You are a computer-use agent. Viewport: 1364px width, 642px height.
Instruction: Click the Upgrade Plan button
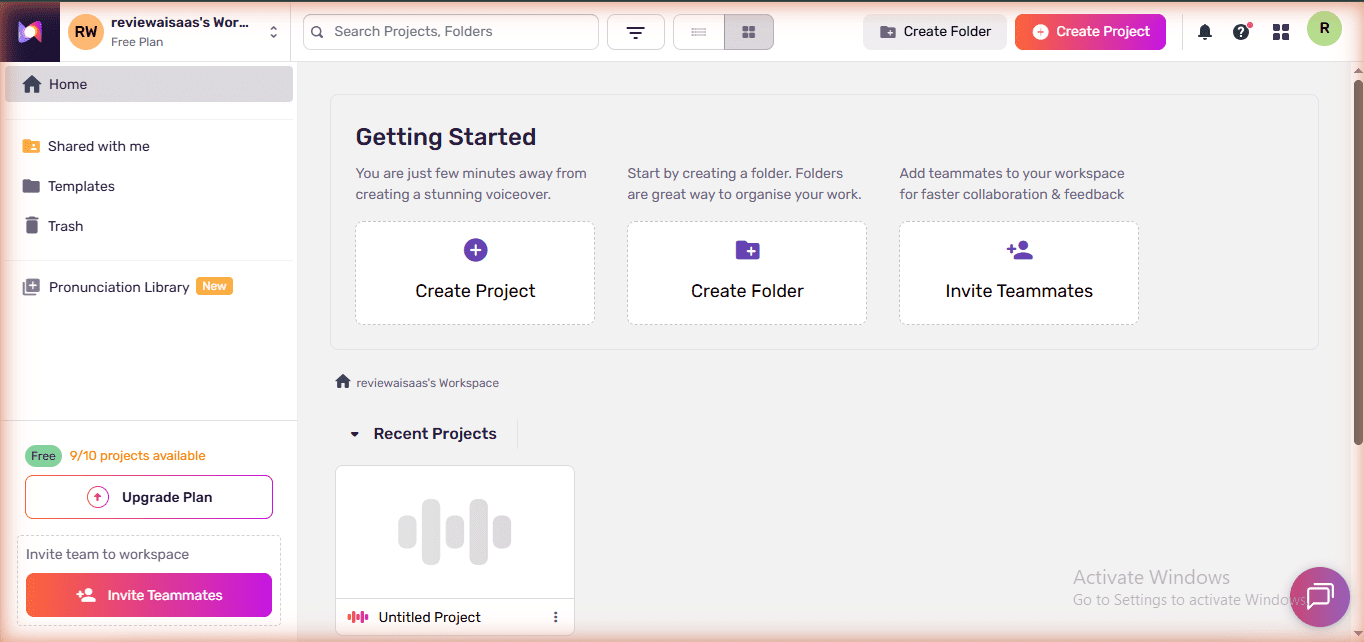149,497
